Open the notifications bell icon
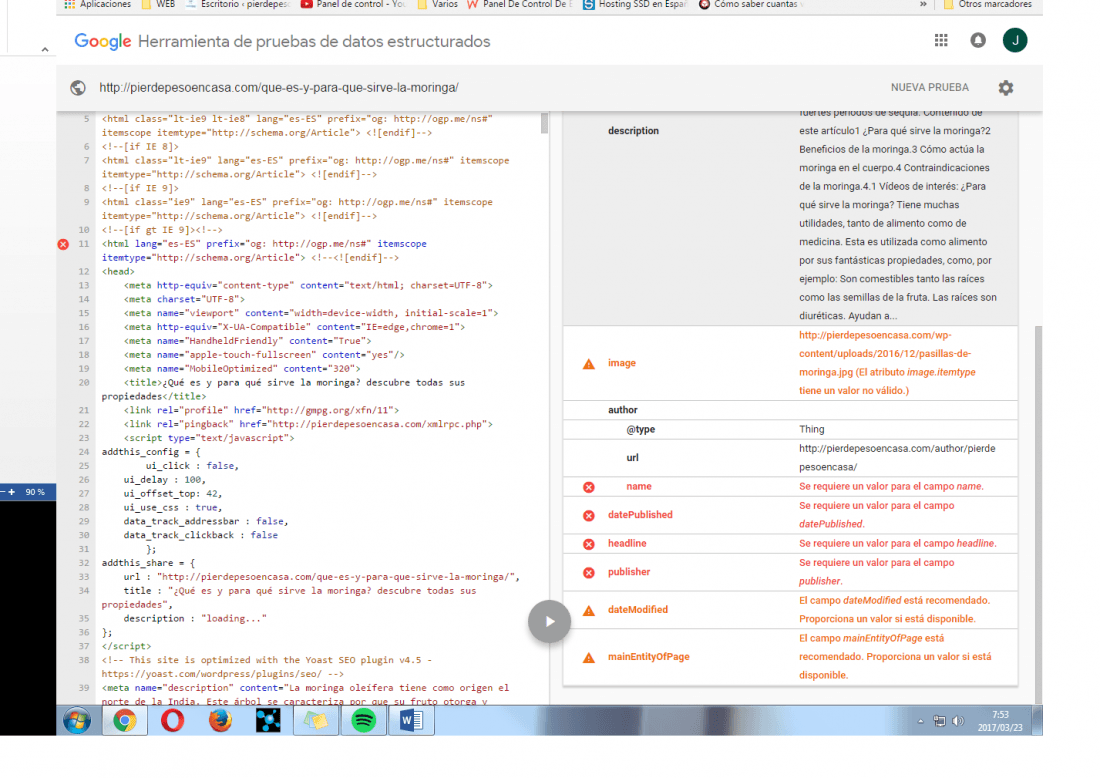The width and height of the screenshot is (1100, 778). pos(977,41)
